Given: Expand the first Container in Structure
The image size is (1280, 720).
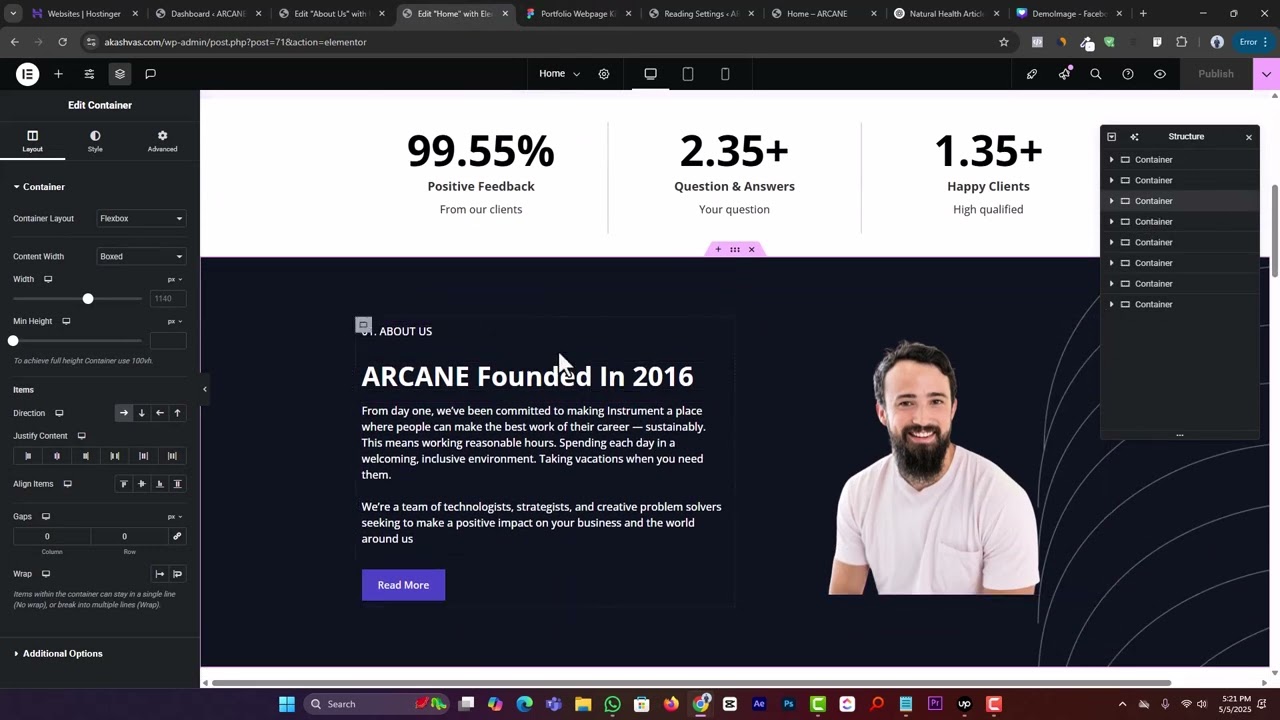Looking at the screenshot, I should pyautogui.click(x=1111, y=160).
